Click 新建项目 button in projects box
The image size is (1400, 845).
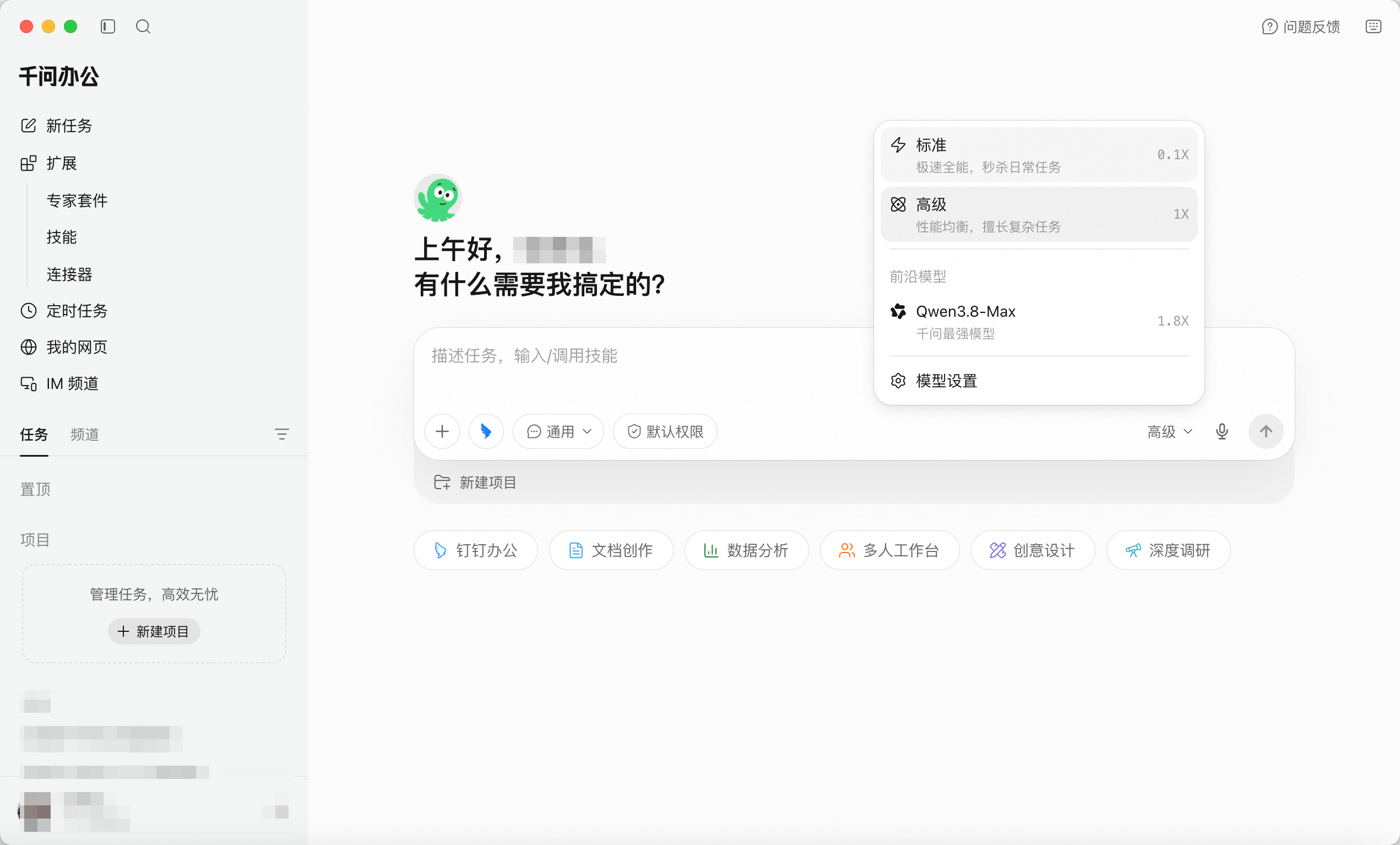[154, 631]
